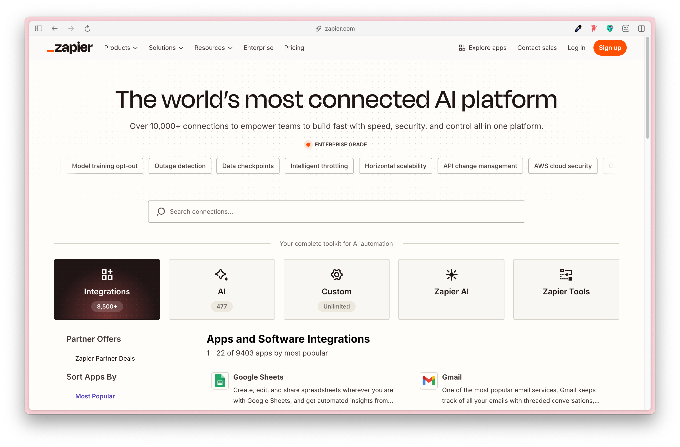The height and width of the screenshot is (447, 680).
Task: Click the AI sparkle icon on the AI card
Action: click(x=222, y=274)
